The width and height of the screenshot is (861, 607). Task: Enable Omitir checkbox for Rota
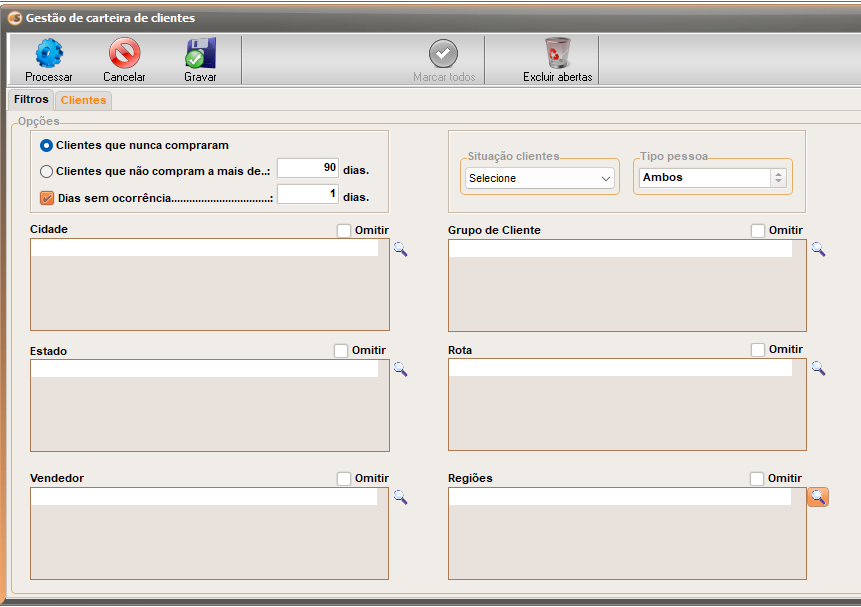(x=758, y=350)
